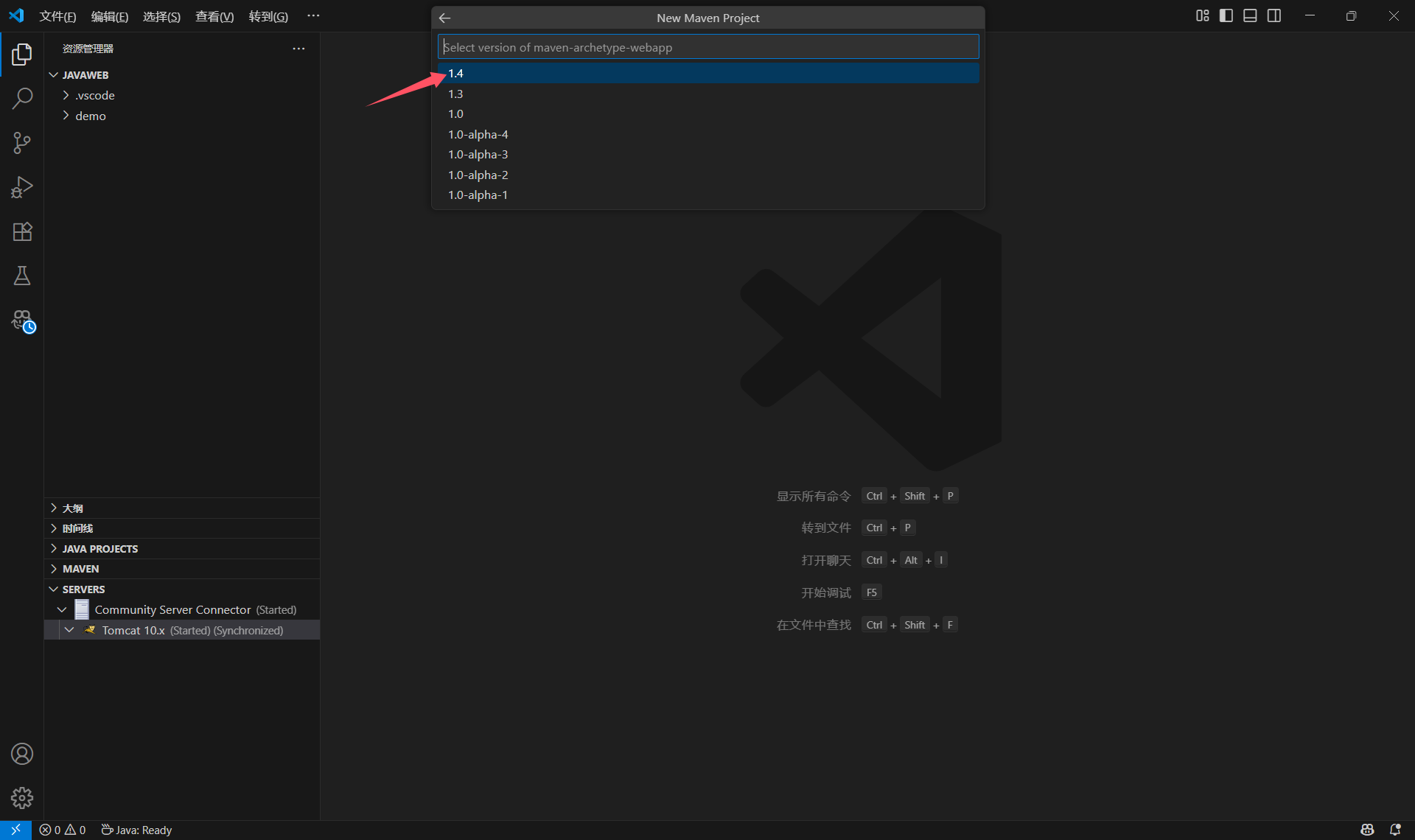Go back in New Maven Project dialog
This screenshot has width=1415, height=840.
[444, 18]
